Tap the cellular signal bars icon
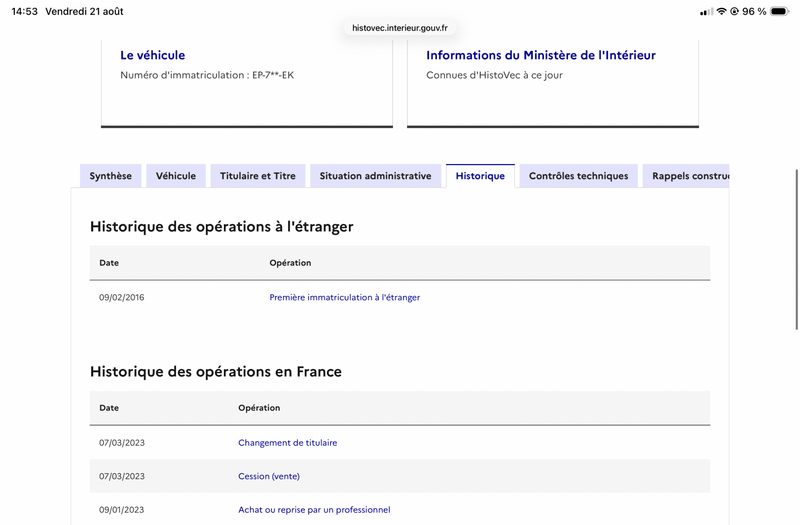Viewport: 800px width, 525px height. click(x=707, y=11)
